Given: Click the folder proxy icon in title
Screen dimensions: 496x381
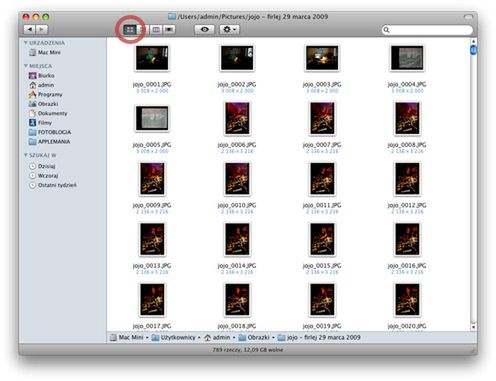Looking at the screenshot, I should 172,16.
